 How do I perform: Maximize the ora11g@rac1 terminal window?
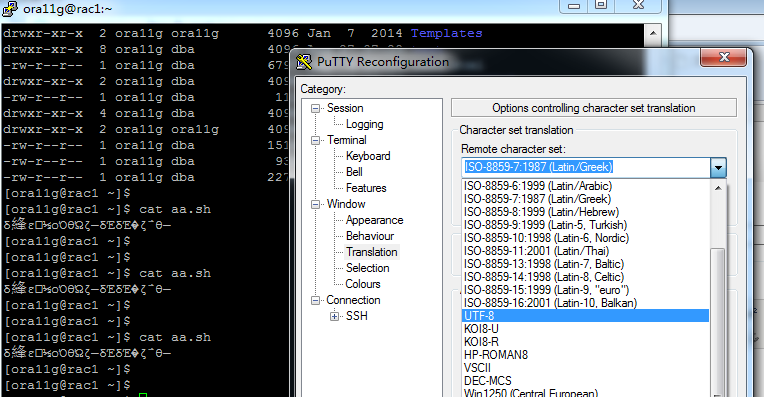[601, 6]
